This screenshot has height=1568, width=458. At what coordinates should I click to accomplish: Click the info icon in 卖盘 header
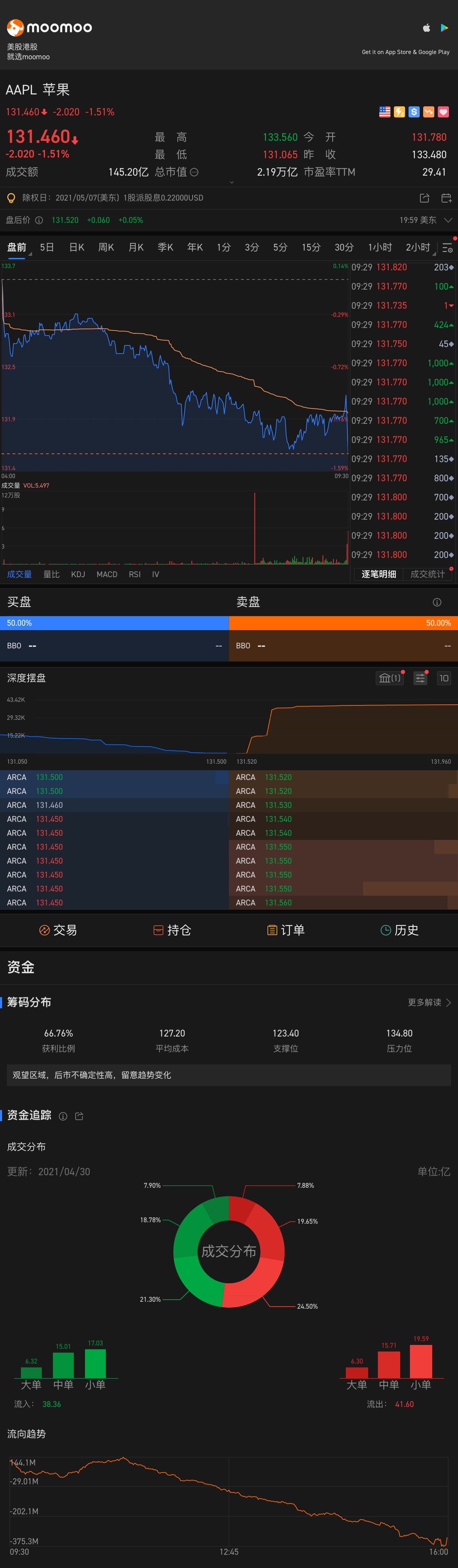point(437,602)
